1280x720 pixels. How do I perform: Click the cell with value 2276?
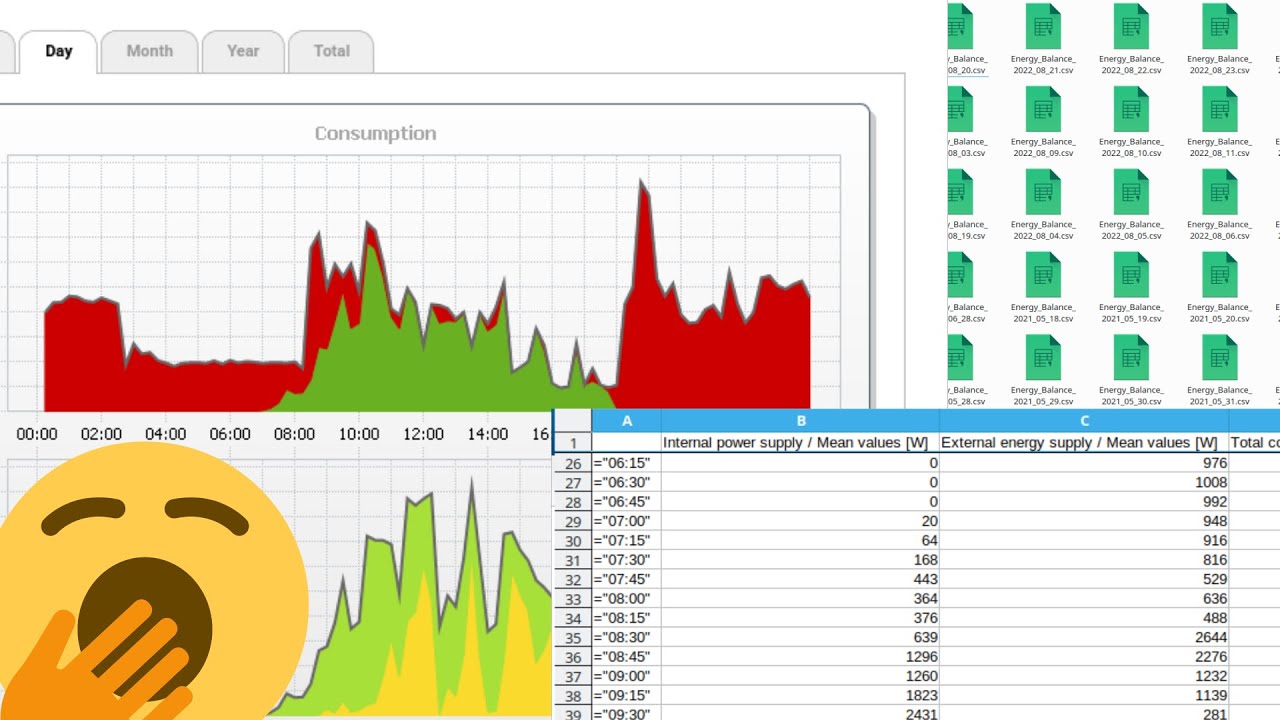tap(1084, 657)
